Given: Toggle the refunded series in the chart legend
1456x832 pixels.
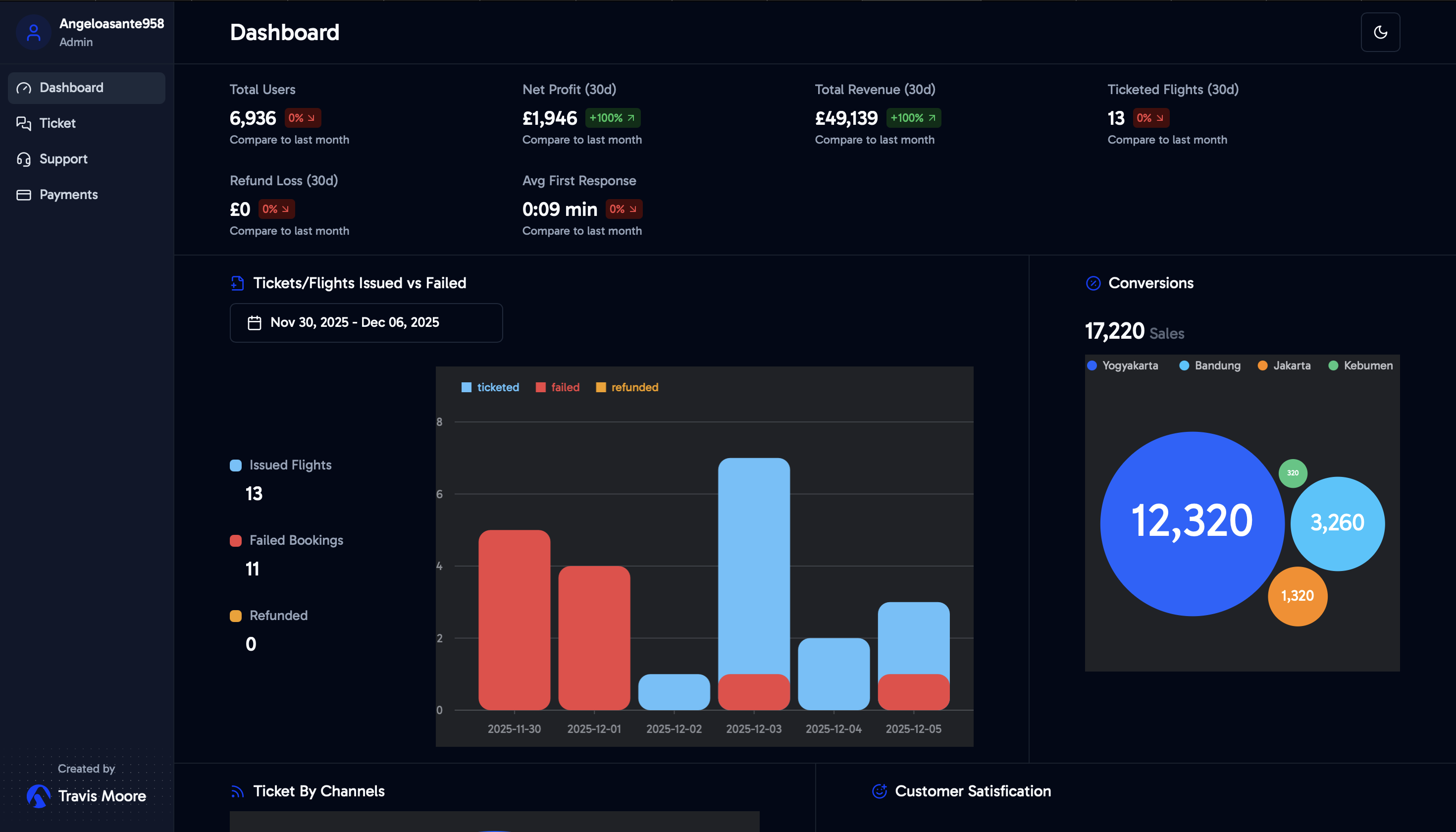Looking at the screenshot, I should [627, 387].
